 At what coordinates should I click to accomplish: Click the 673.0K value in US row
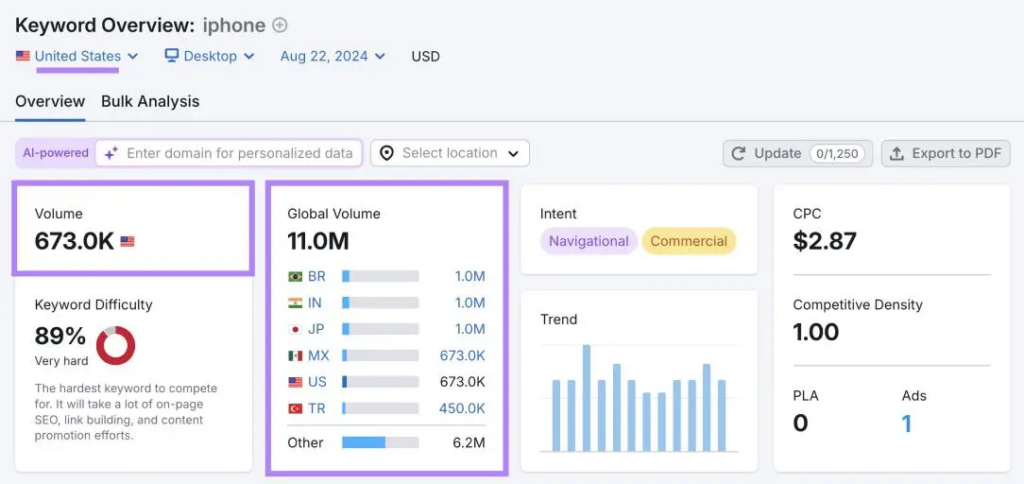pyautogui.click(x=462, y=382)
